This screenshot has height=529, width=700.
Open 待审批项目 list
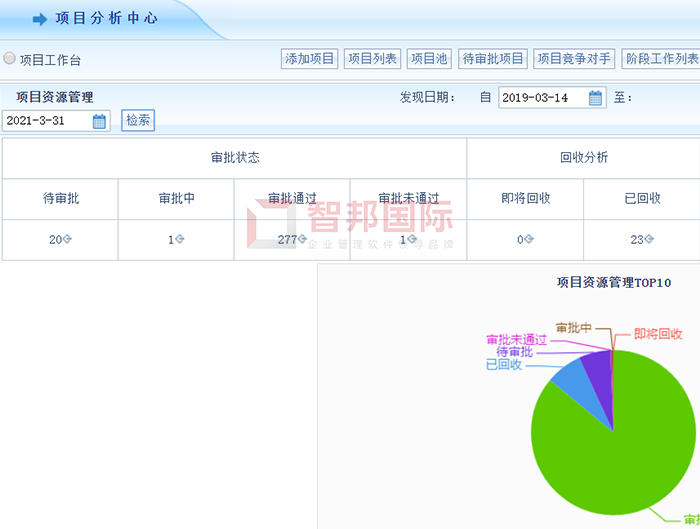493,58
